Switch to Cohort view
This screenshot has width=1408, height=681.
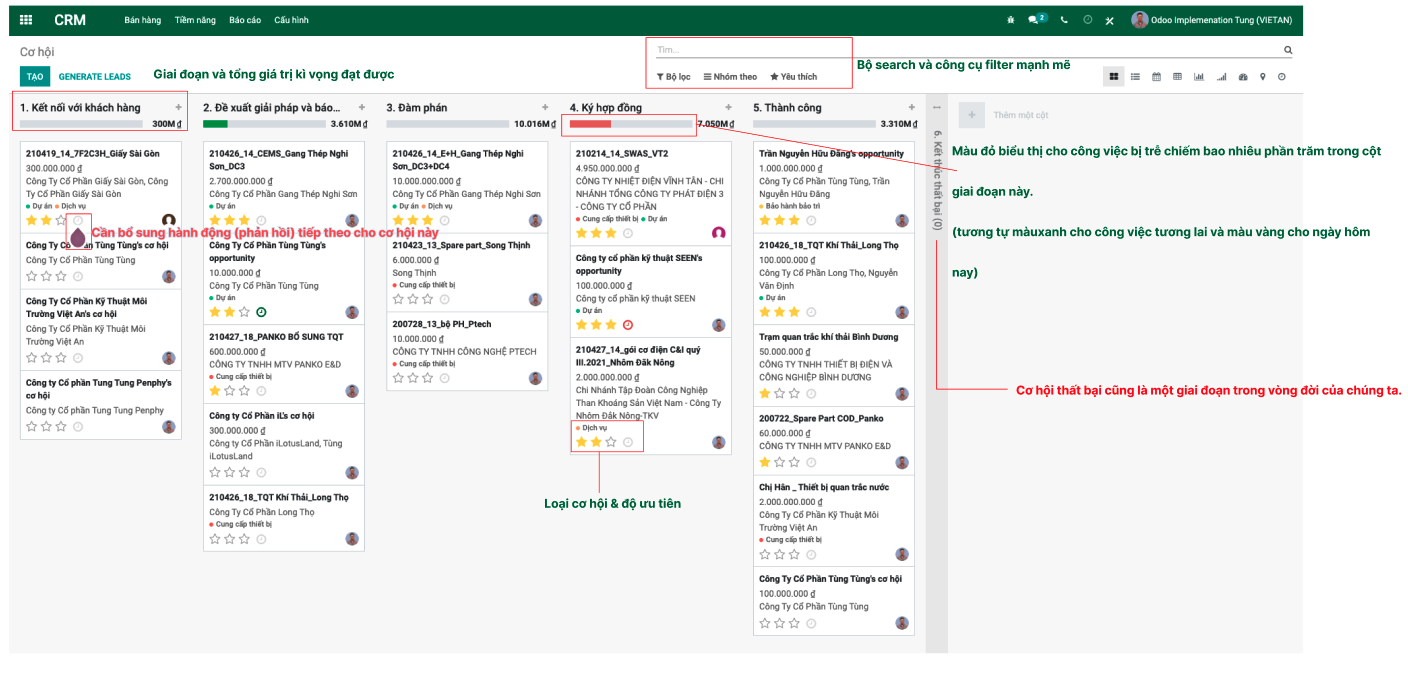(x=1220, y=76)
